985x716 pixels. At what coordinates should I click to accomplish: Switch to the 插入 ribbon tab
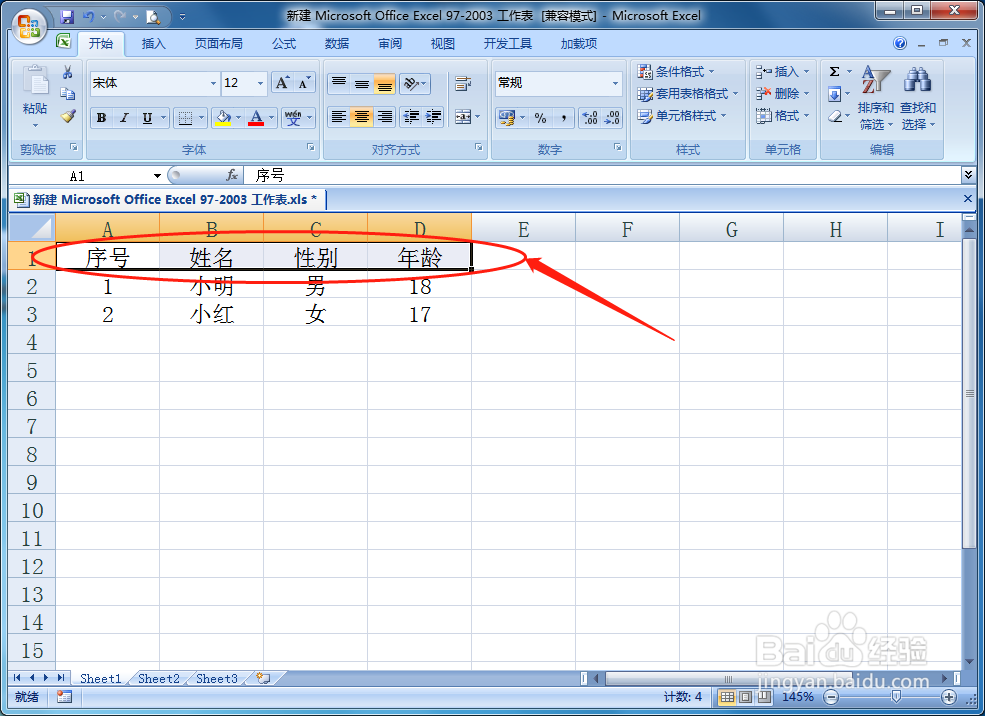(155, 43)
